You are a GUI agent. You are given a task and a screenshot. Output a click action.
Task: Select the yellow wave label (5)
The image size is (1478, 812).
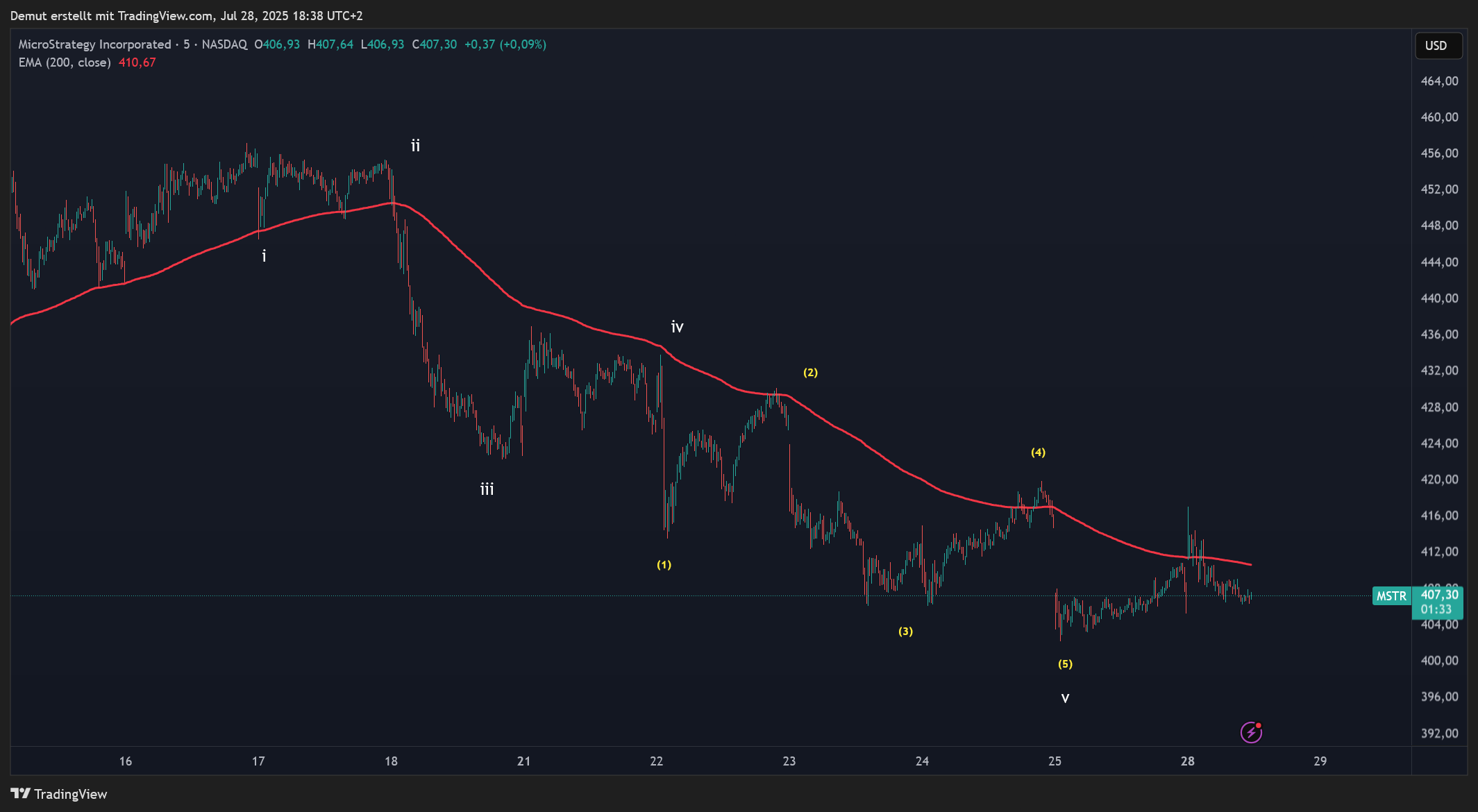pos(1064,664)
